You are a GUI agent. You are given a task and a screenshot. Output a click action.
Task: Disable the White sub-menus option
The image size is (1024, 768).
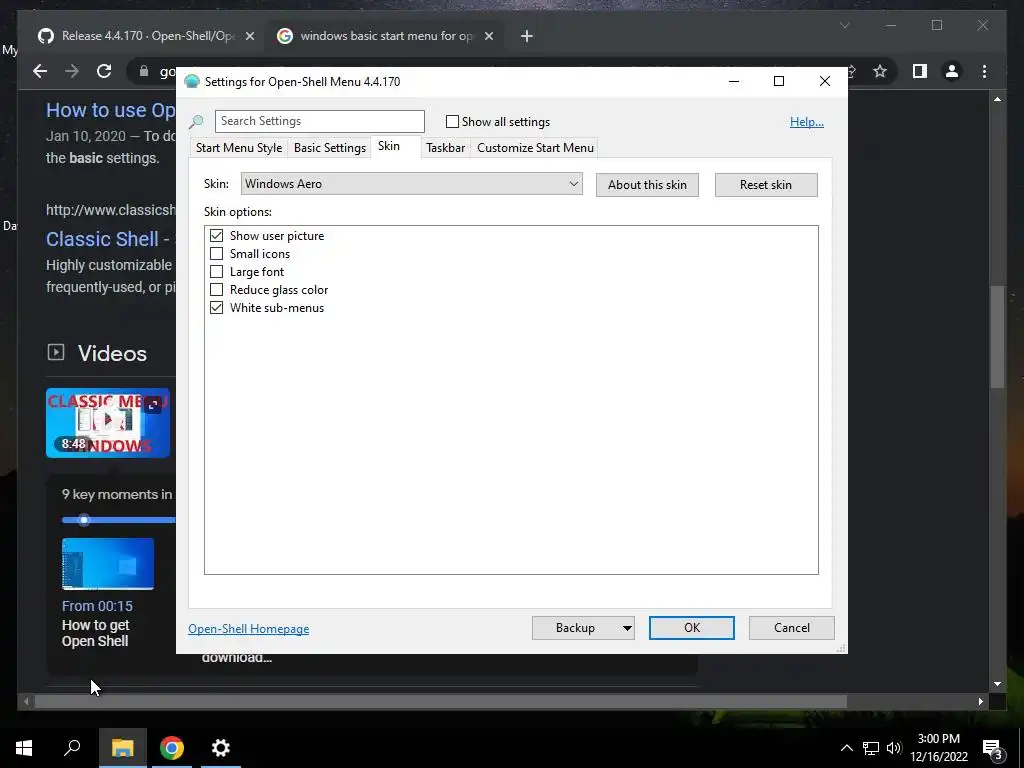[216, 308]
